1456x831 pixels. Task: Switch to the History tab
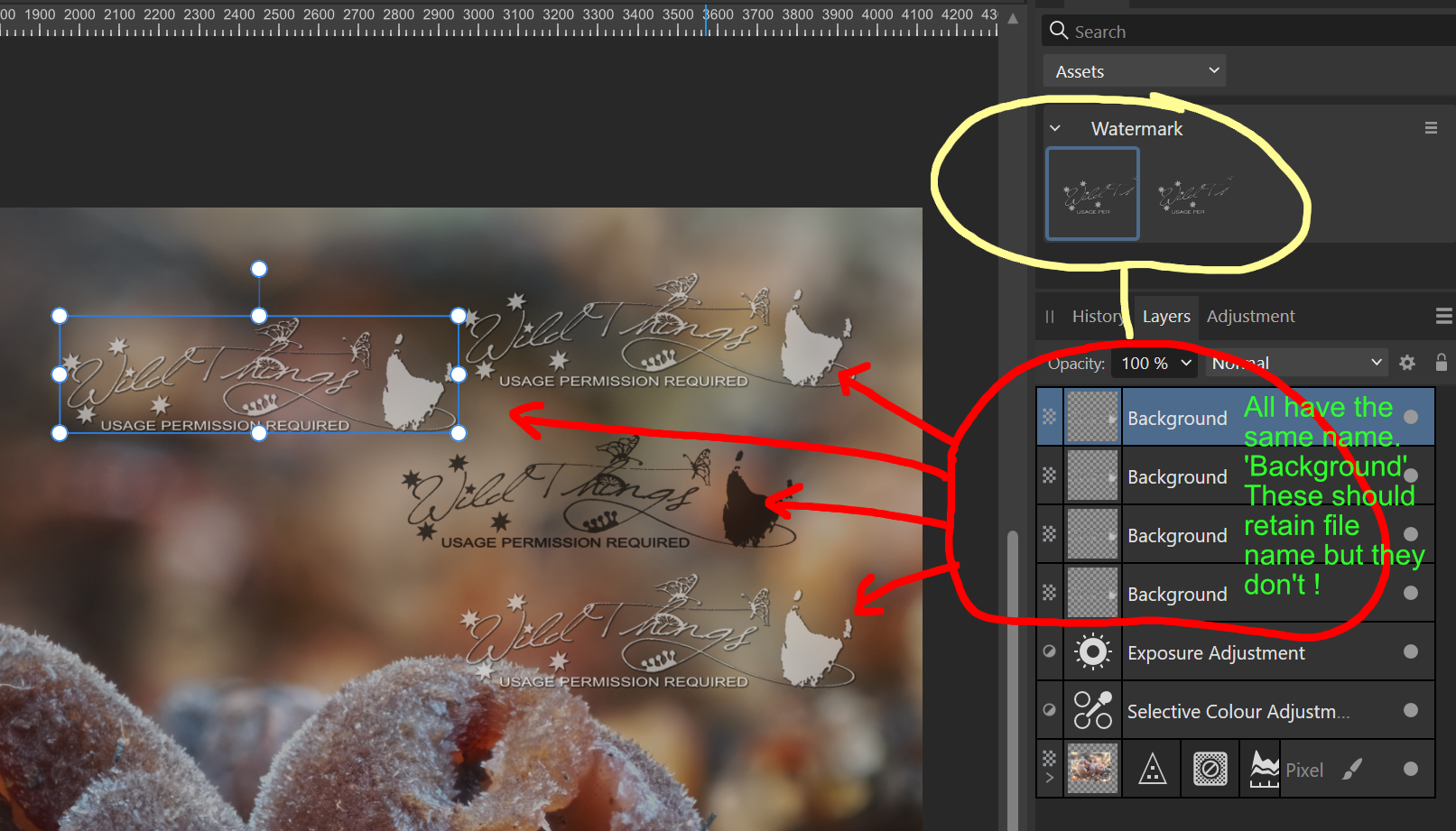[1097, 317]
